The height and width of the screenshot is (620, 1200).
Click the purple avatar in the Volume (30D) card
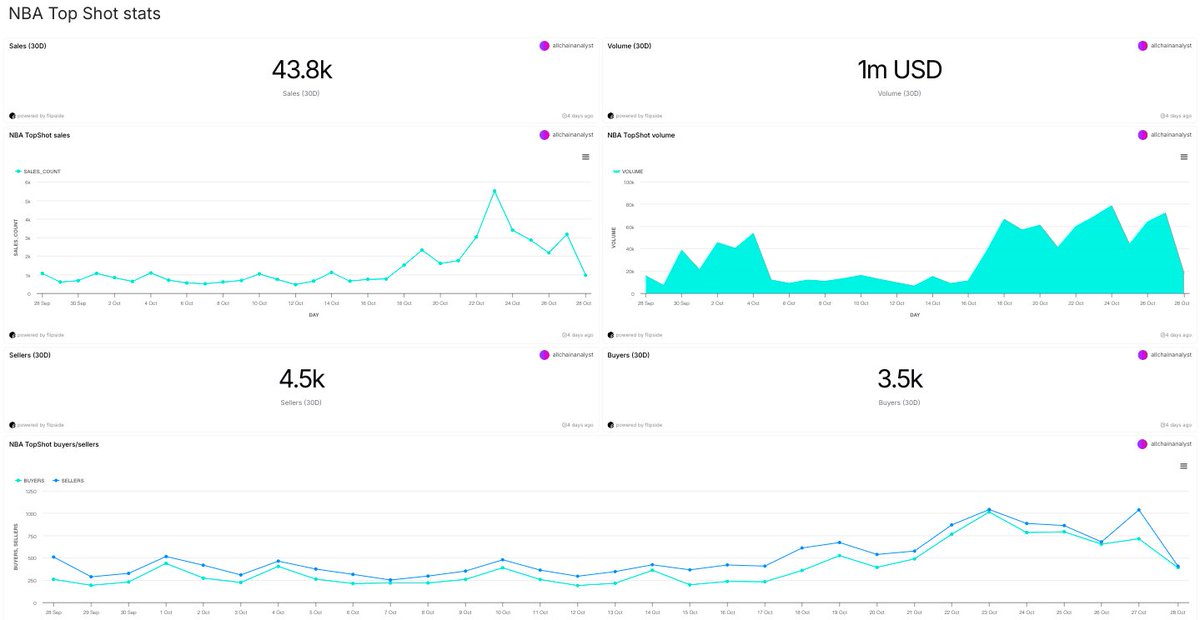(1142, 46)
